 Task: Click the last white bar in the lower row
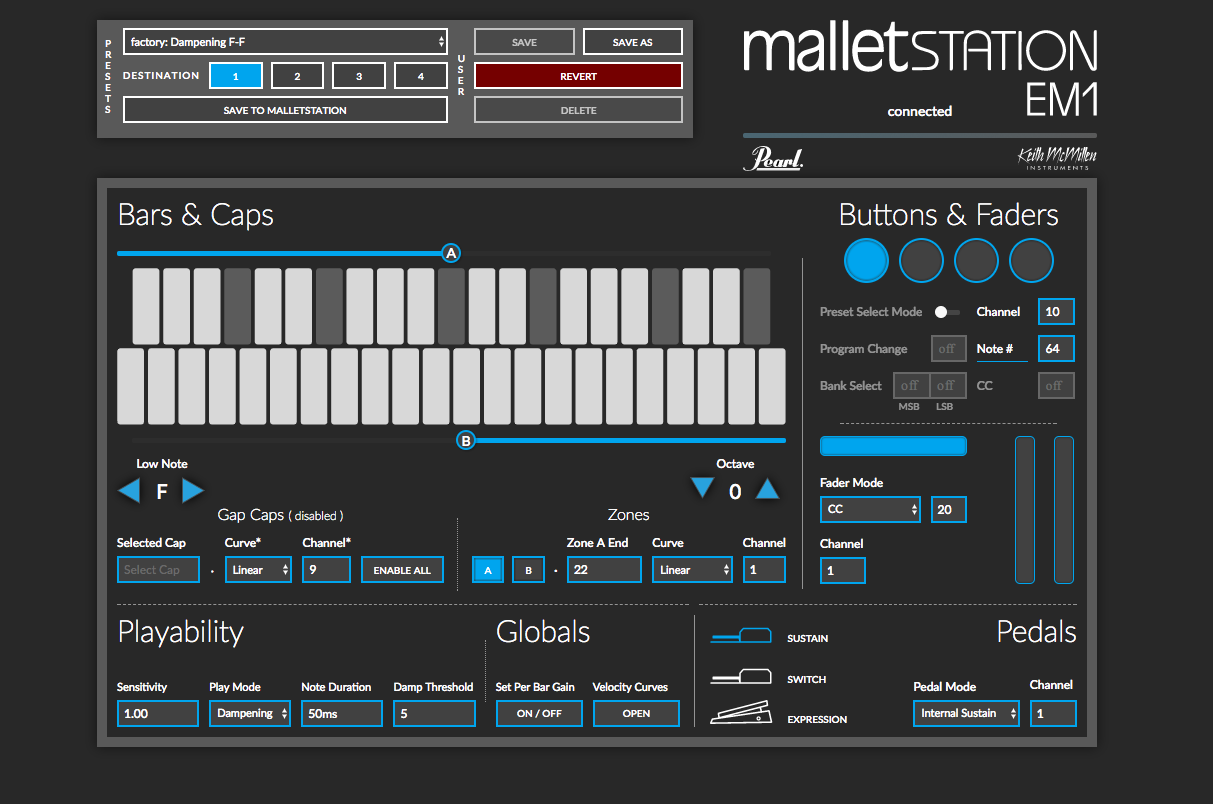[x=772, y=386]
